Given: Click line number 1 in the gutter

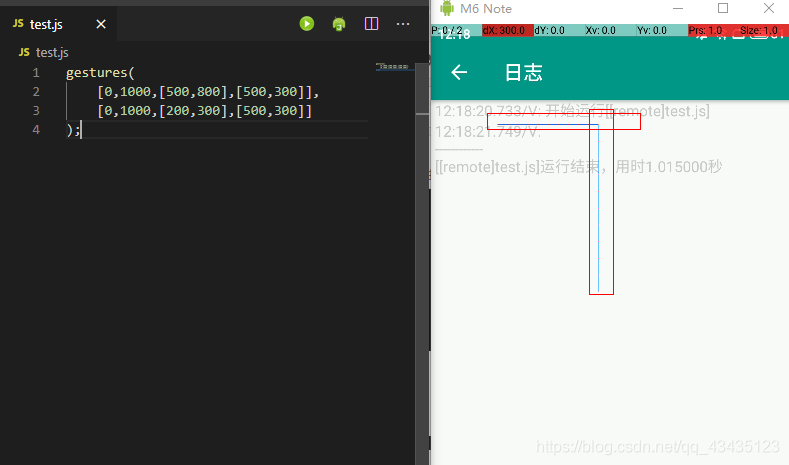Looking at the screenshot, I should 36,73.
